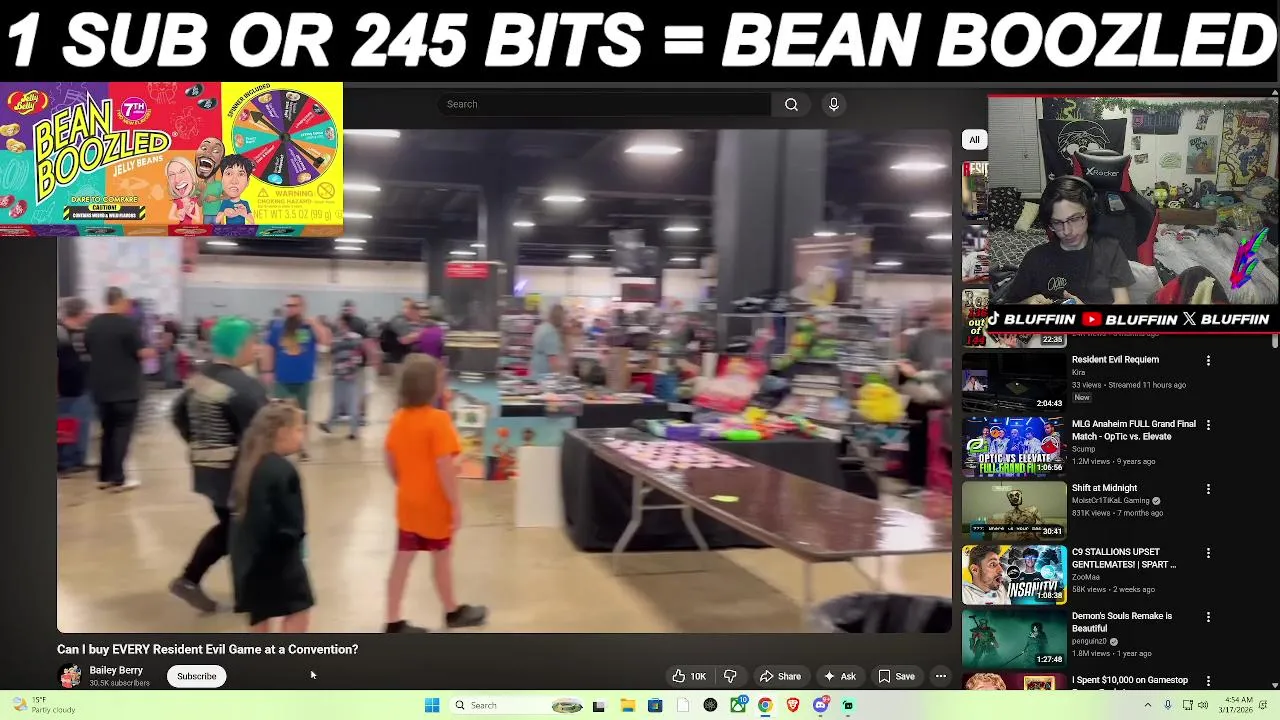The width and height of the screenshot is (1280, 720).
Task: Click video title 'Can I buy EVERY Resident Evil Game'
Action: 207,650
